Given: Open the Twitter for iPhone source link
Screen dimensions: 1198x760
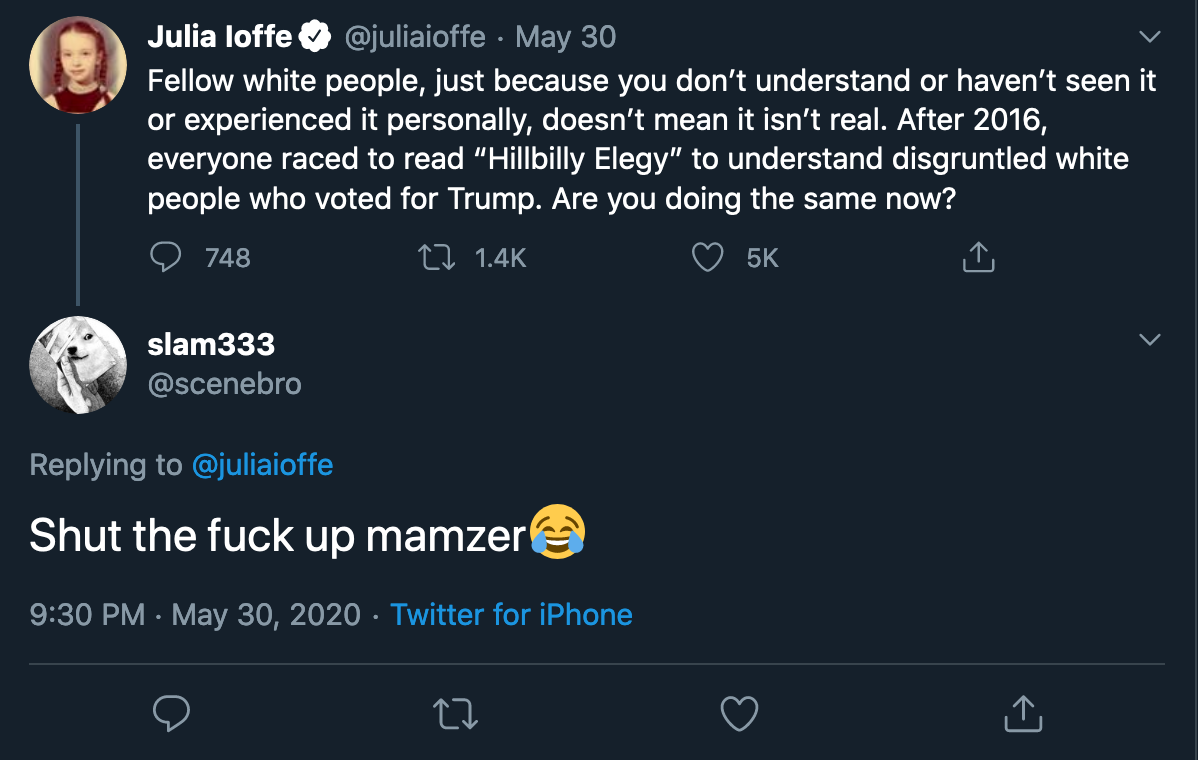Looking at the screenshot, I should 511,614.
